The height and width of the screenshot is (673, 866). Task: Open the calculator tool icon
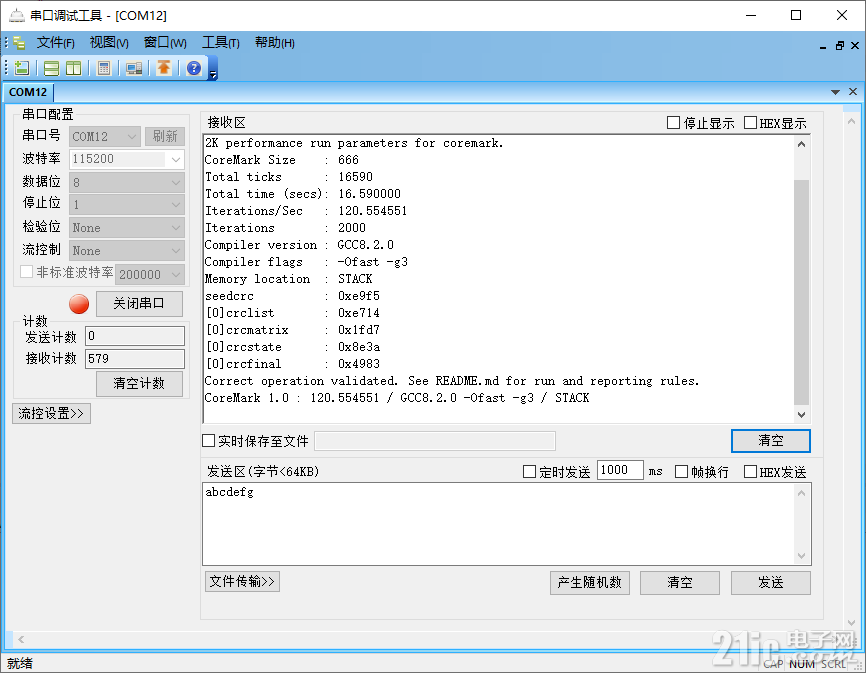tap(103, 68)
